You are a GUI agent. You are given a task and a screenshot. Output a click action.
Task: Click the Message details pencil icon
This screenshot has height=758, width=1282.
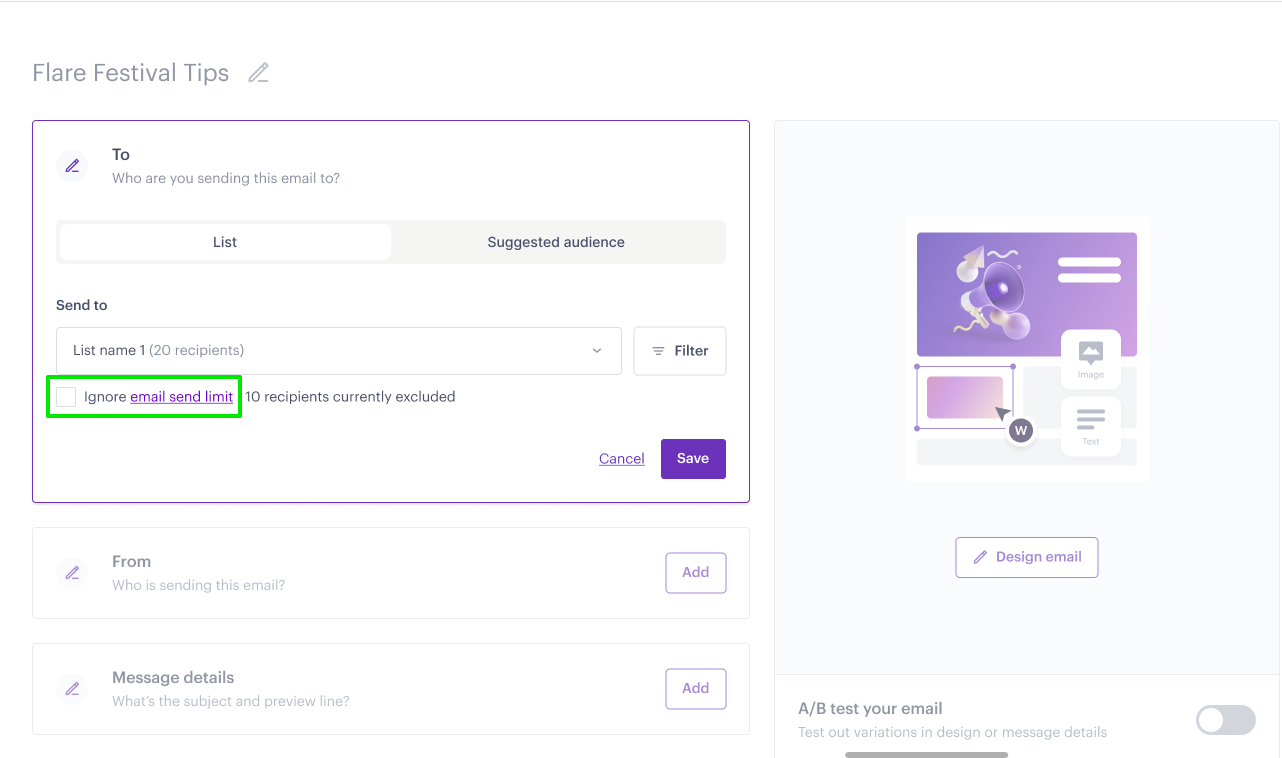point(72,689)
